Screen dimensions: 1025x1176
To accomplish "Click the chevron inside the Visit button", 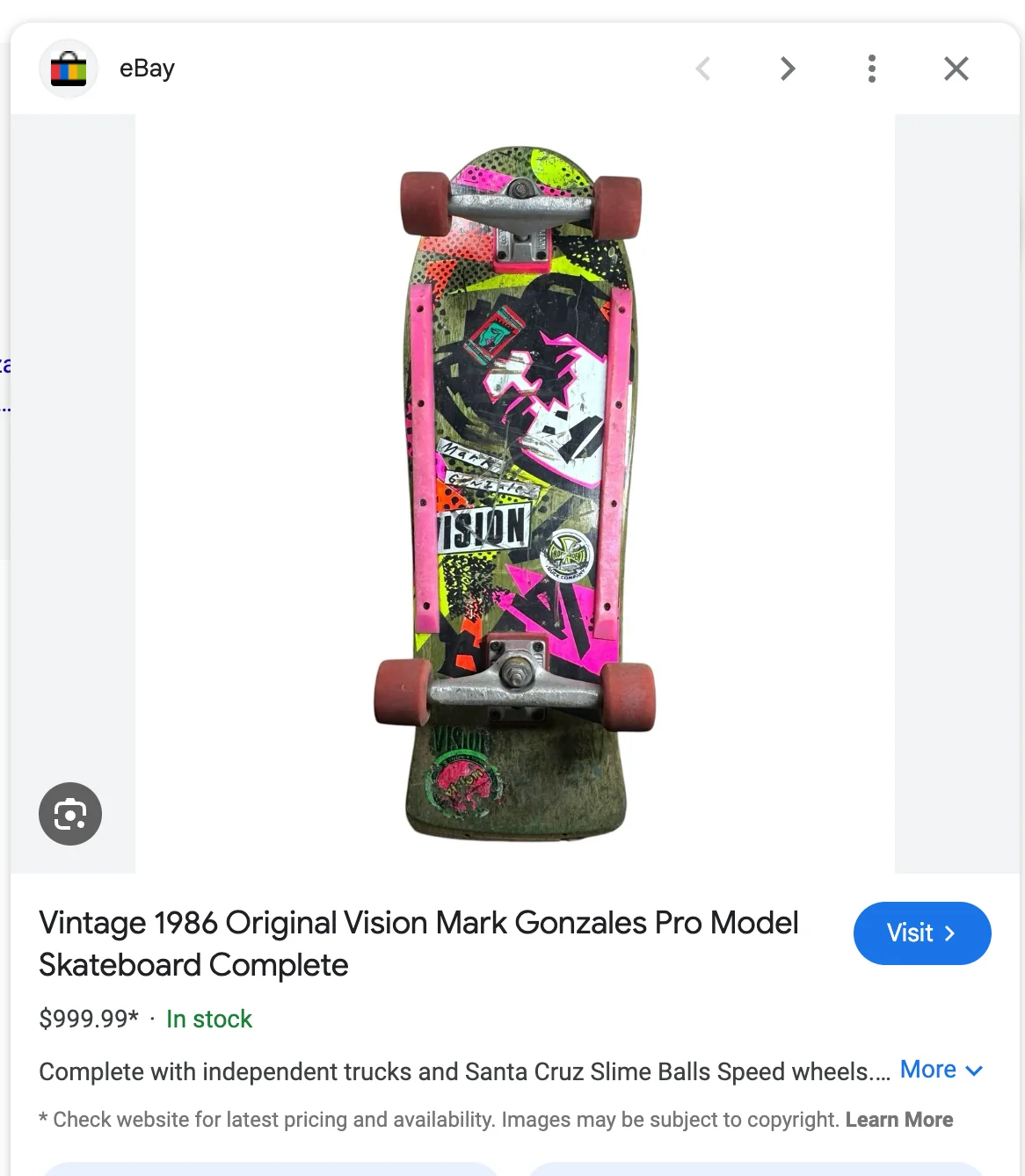I will pyautogui.click(x=951, y=933).
